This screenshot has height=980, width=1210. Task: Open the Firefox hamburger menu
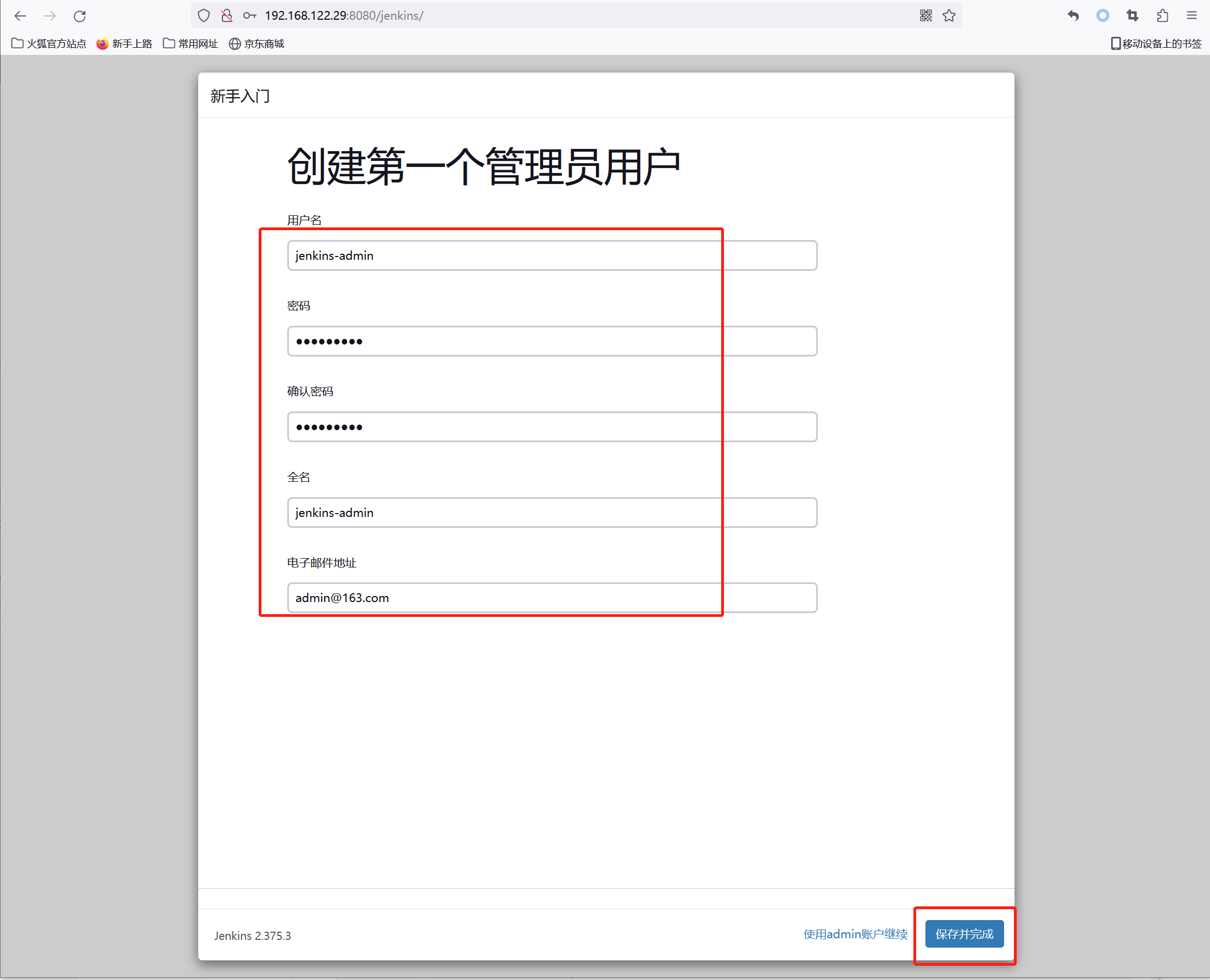coord(1191,16)
